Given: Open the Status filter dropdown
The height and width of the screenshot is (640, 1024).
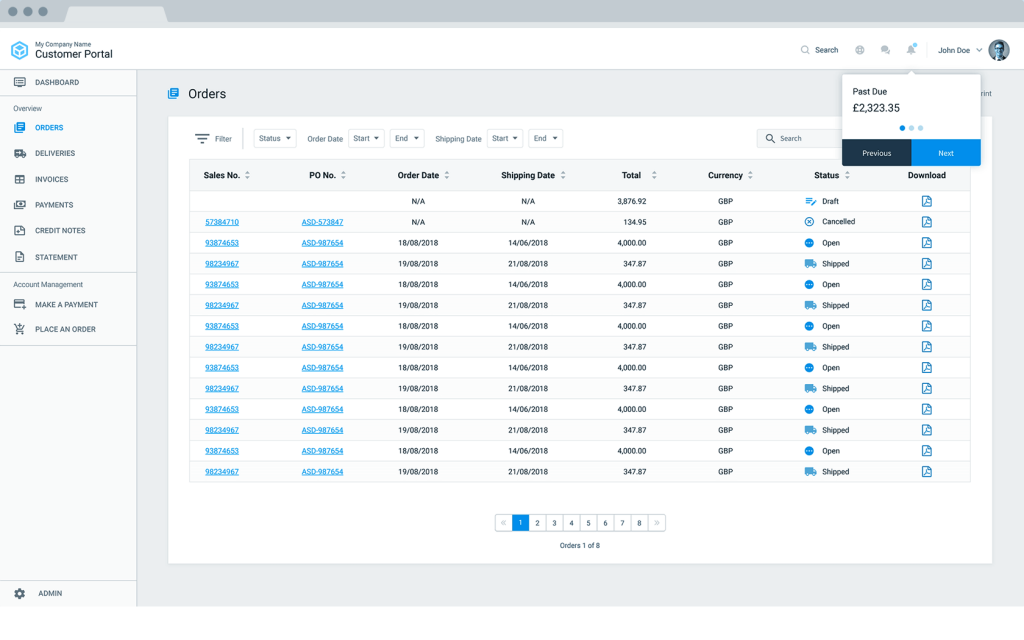Looking at the screenshot, I should pos(275,139).
